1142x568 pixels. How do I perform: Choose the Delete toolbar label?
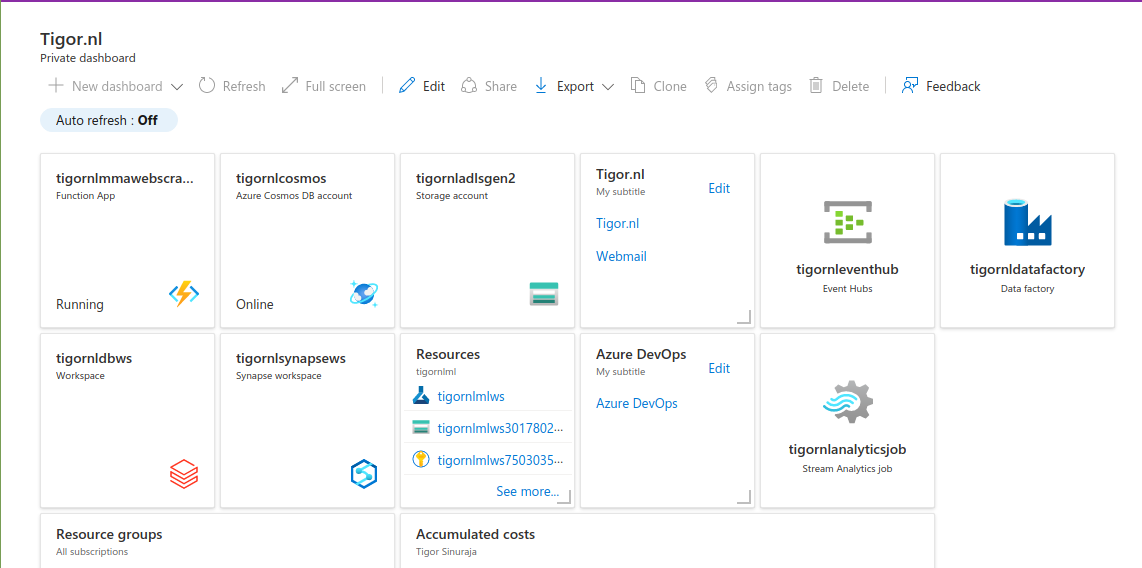pos(851,86)
